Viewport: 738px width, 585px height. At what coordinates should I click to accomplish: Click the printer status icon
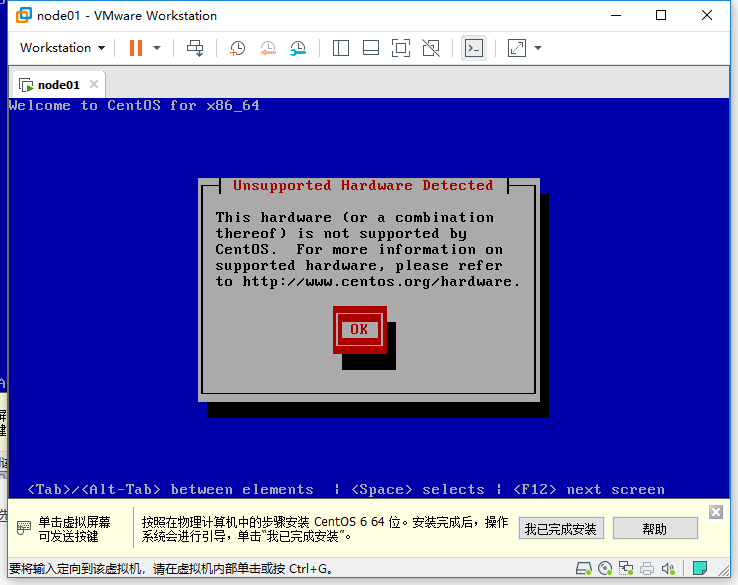(647, 569)
